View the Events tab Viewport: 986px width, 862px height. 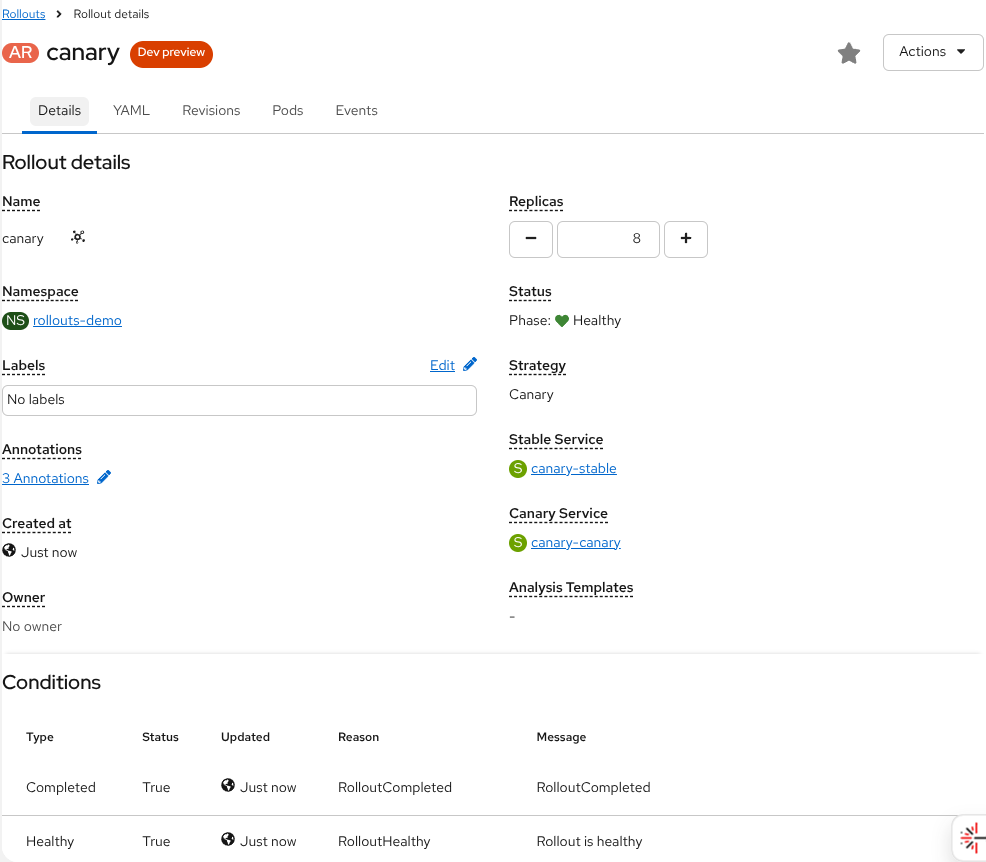point(356,111)
